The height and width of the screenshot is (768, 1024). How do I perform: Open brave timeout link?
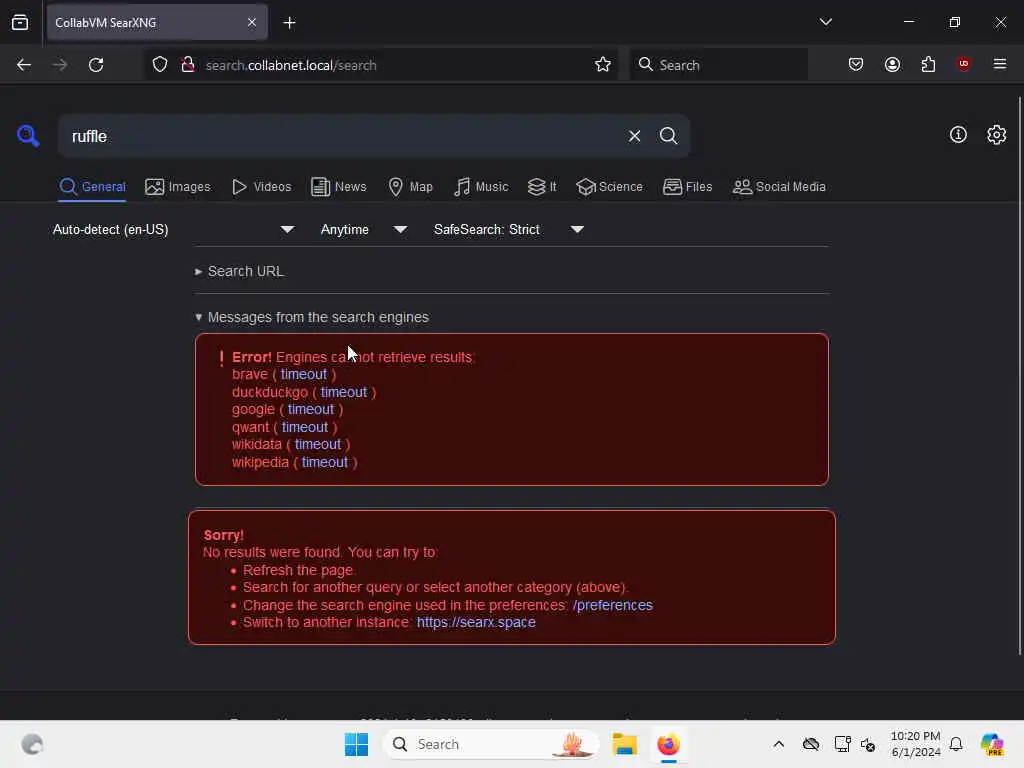tap(304, 374)
